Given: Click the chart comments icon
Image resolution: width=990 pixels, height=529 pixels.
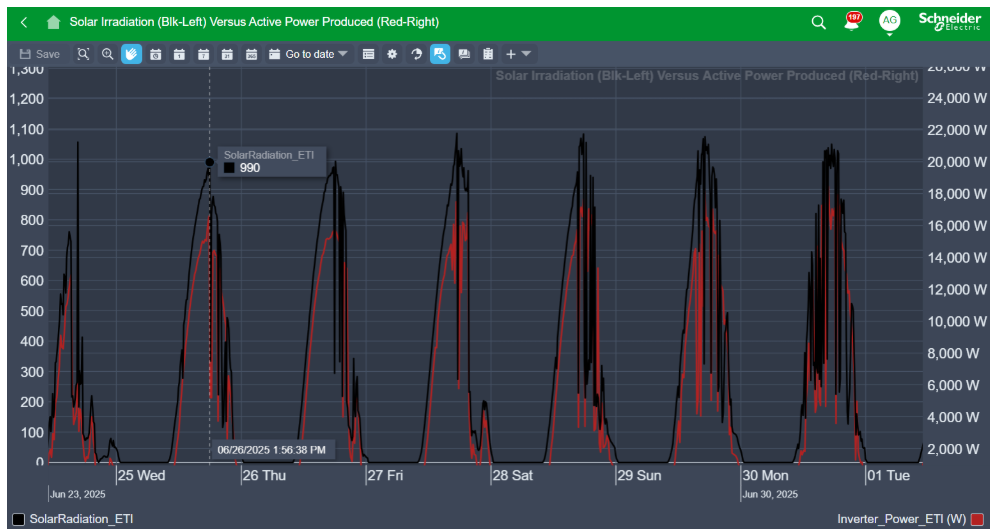Looking at the screenshot, I should (x=464, y=54).
